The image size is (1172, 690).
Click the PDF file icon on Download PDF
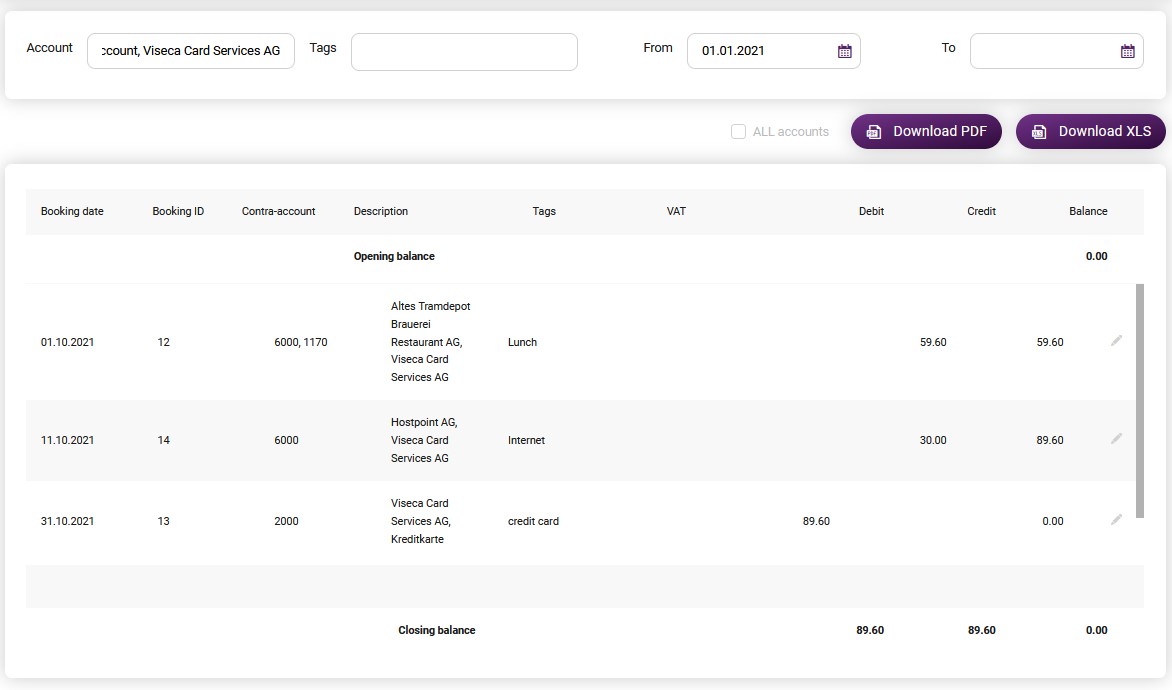pos(873,132)
